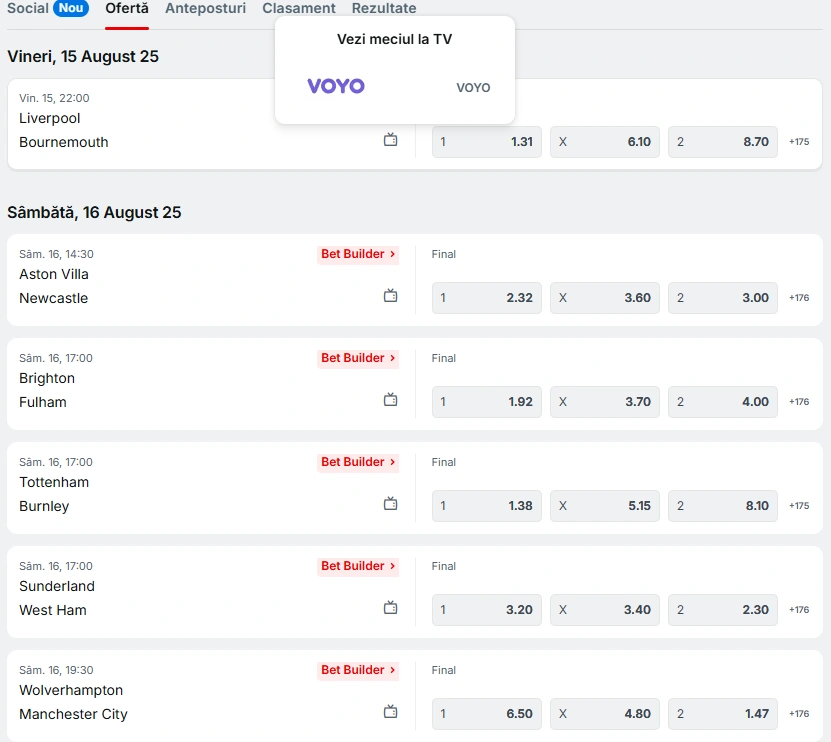Click the Sunderland team name
This screenshot has width=831, height=742.
pyautogui.click(x=57, y=586)
